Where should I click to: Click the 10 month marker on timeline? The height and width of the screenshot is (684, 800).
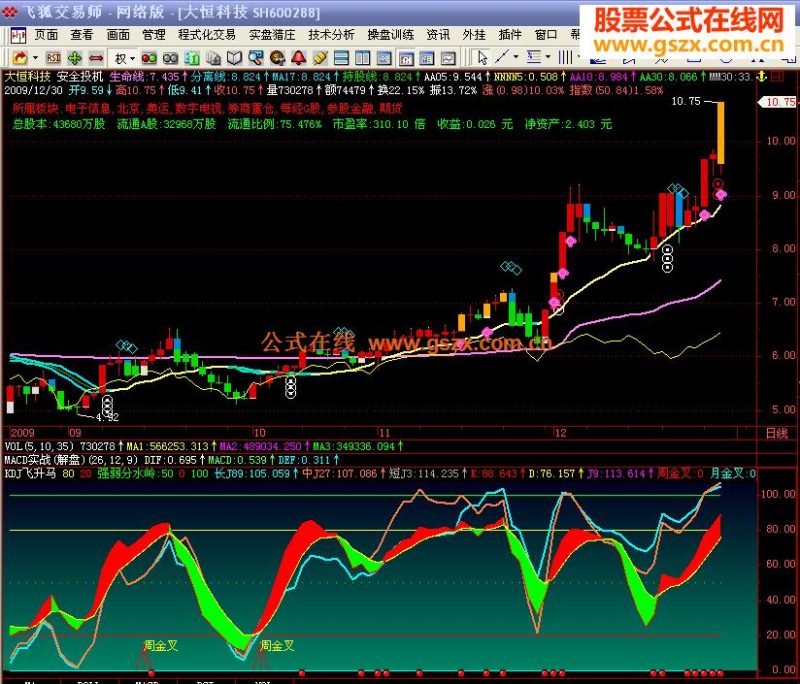click(260, 433)
